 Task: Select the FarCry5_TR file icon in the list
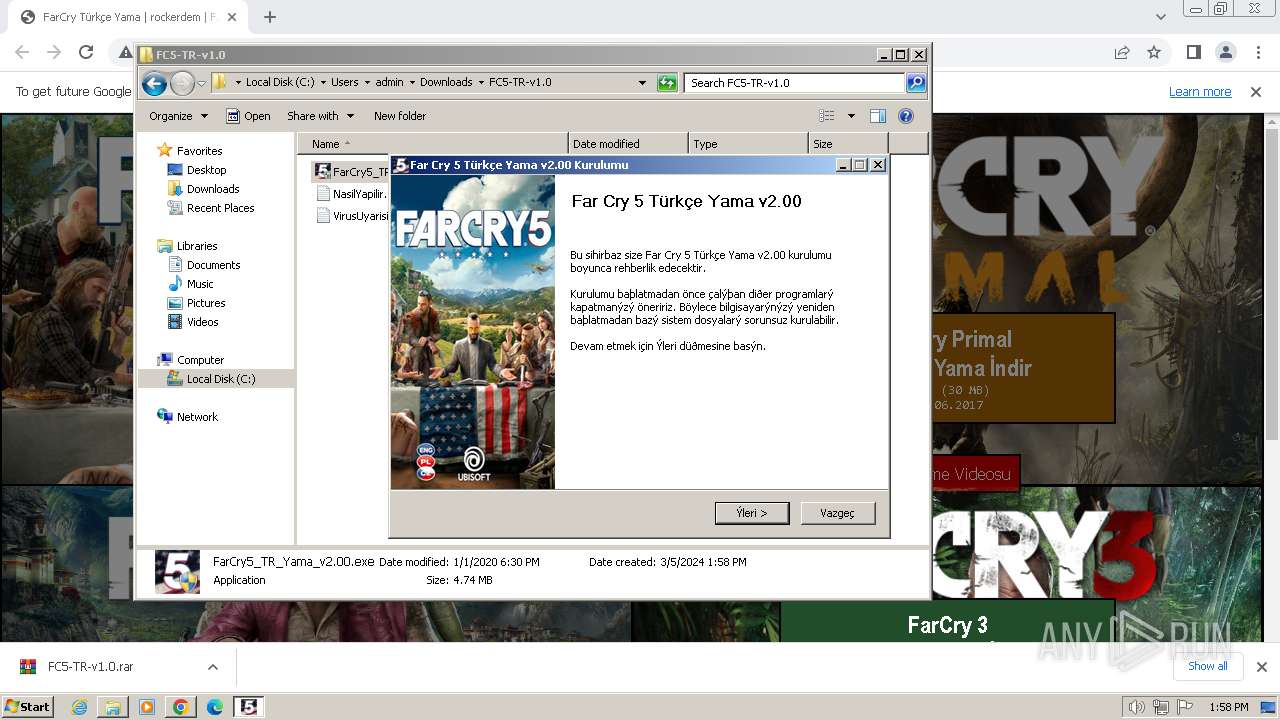pyautogui.click(x=322, y=171)
